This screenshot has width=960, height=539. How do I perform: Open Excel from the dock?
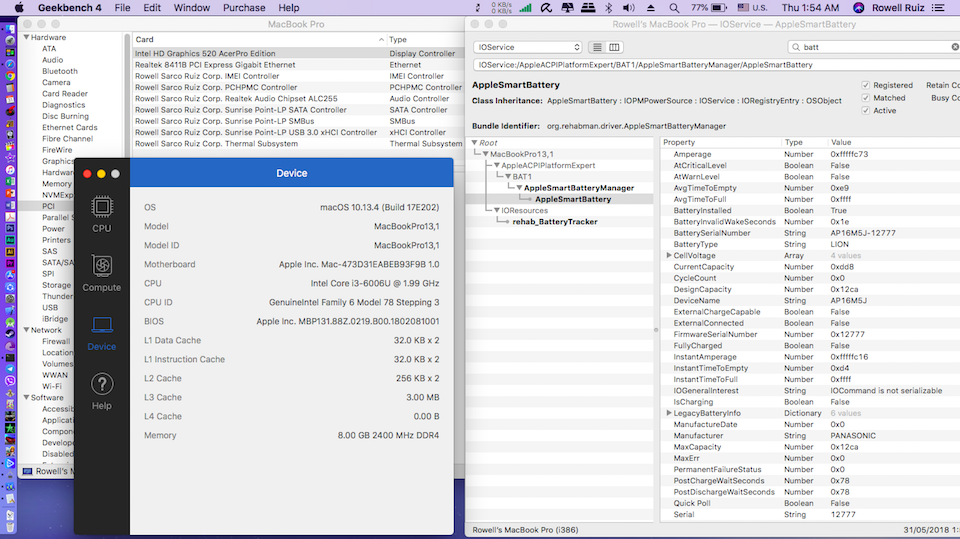pyautogui.click(x=10, y=181)
